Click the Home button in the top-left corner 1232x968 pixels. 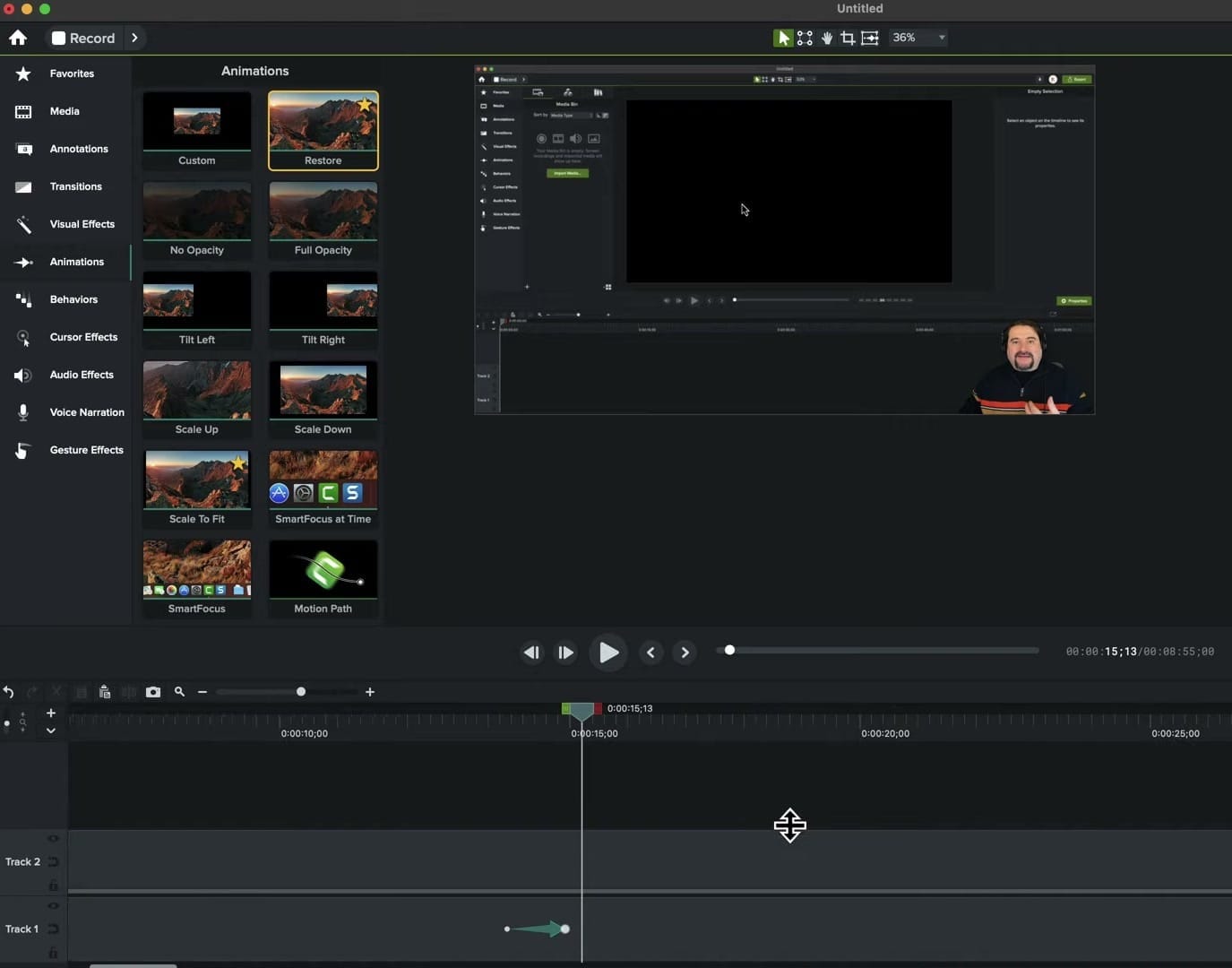[x=18, y=38]
